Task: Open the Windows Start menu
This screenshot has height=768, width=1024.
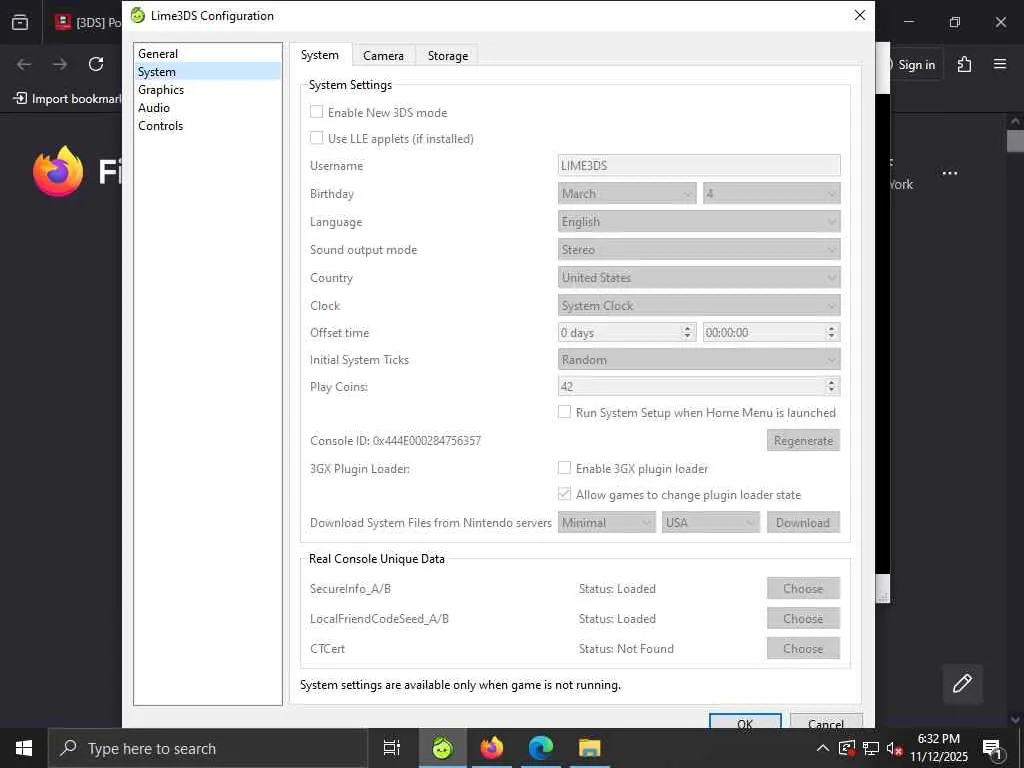Action: point(24,748)
